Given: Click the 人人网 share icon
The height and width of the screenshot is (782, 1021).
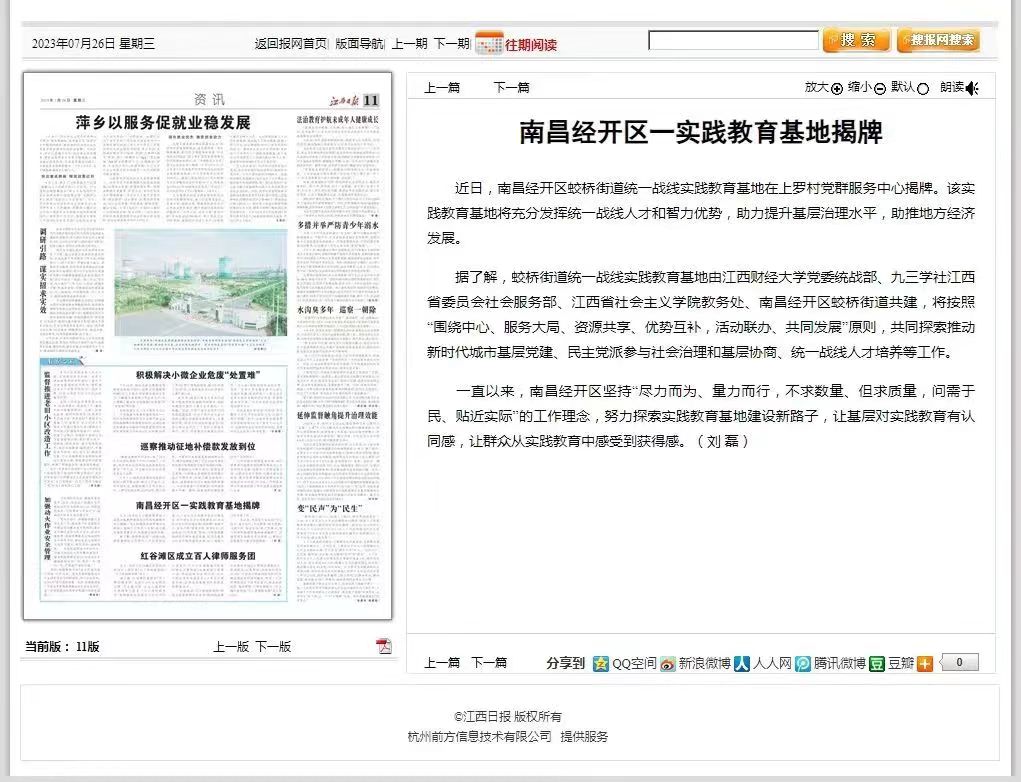Looking at the screenshot, I should click(742, 663).
